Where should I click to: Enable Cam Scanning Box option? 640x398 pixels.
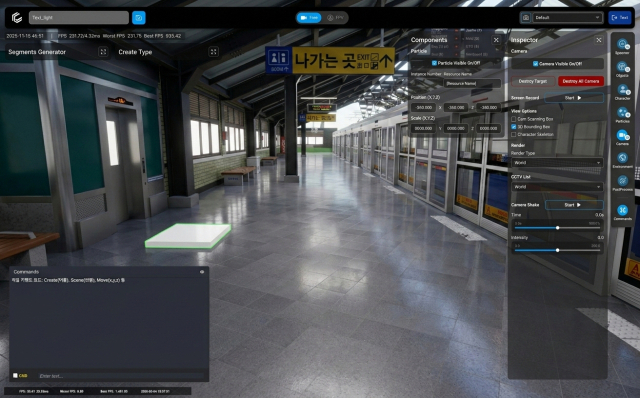[514, 119]
